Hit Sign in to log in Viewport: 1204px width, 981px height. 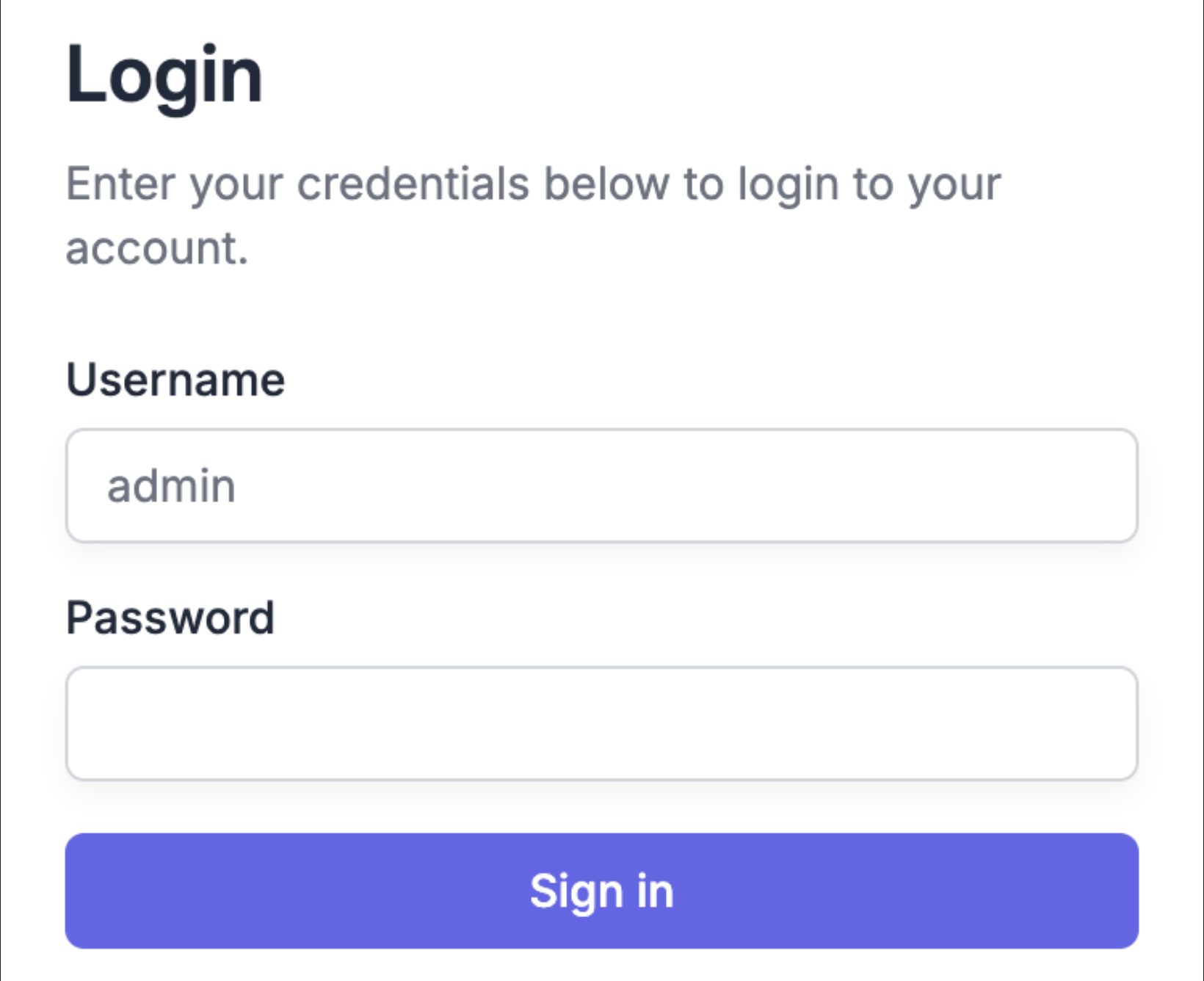coord(602,891)
